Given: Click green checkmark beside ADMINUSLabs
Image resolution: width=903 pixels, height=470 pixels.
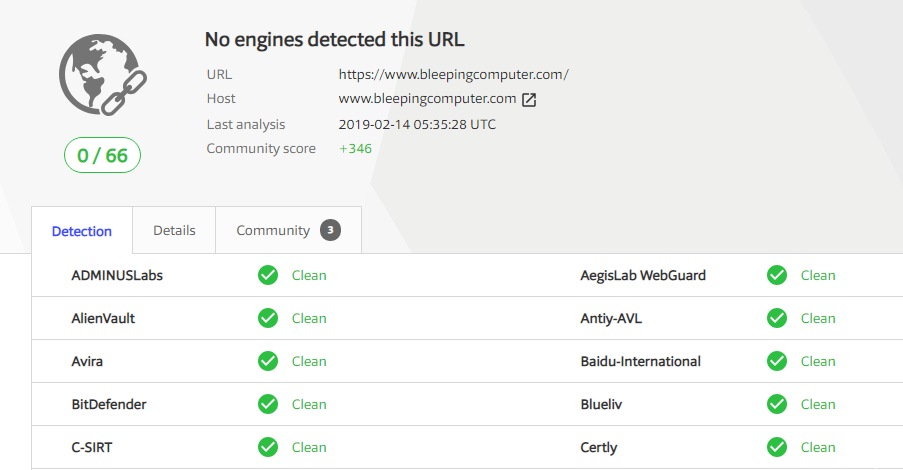Looking at the screenshot, I should pyautogui.click(x=268, y=275).
